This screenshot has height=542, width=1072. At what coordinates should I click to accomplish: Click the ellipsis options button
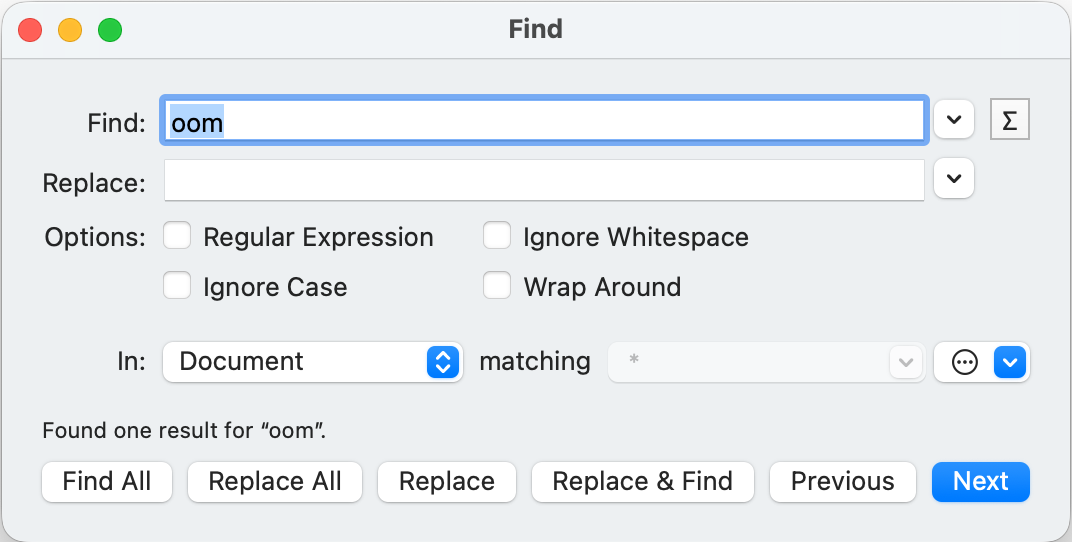pyautogui.click(x=964, y=362)
